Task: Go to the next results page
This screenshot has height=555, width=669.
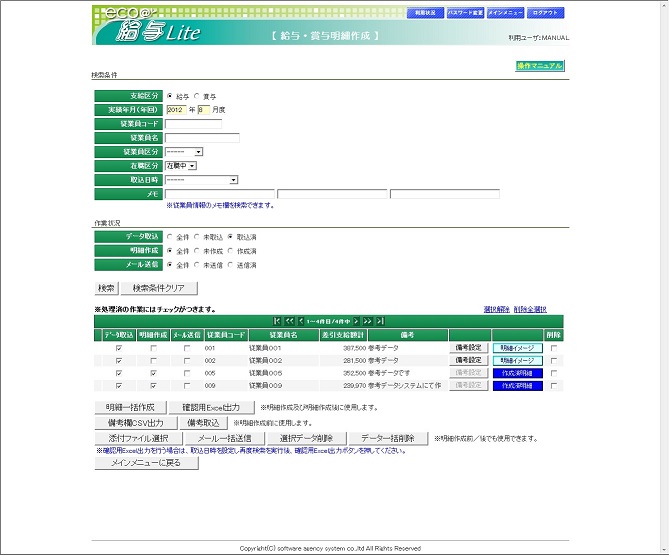Action: [x=356, y=321]
